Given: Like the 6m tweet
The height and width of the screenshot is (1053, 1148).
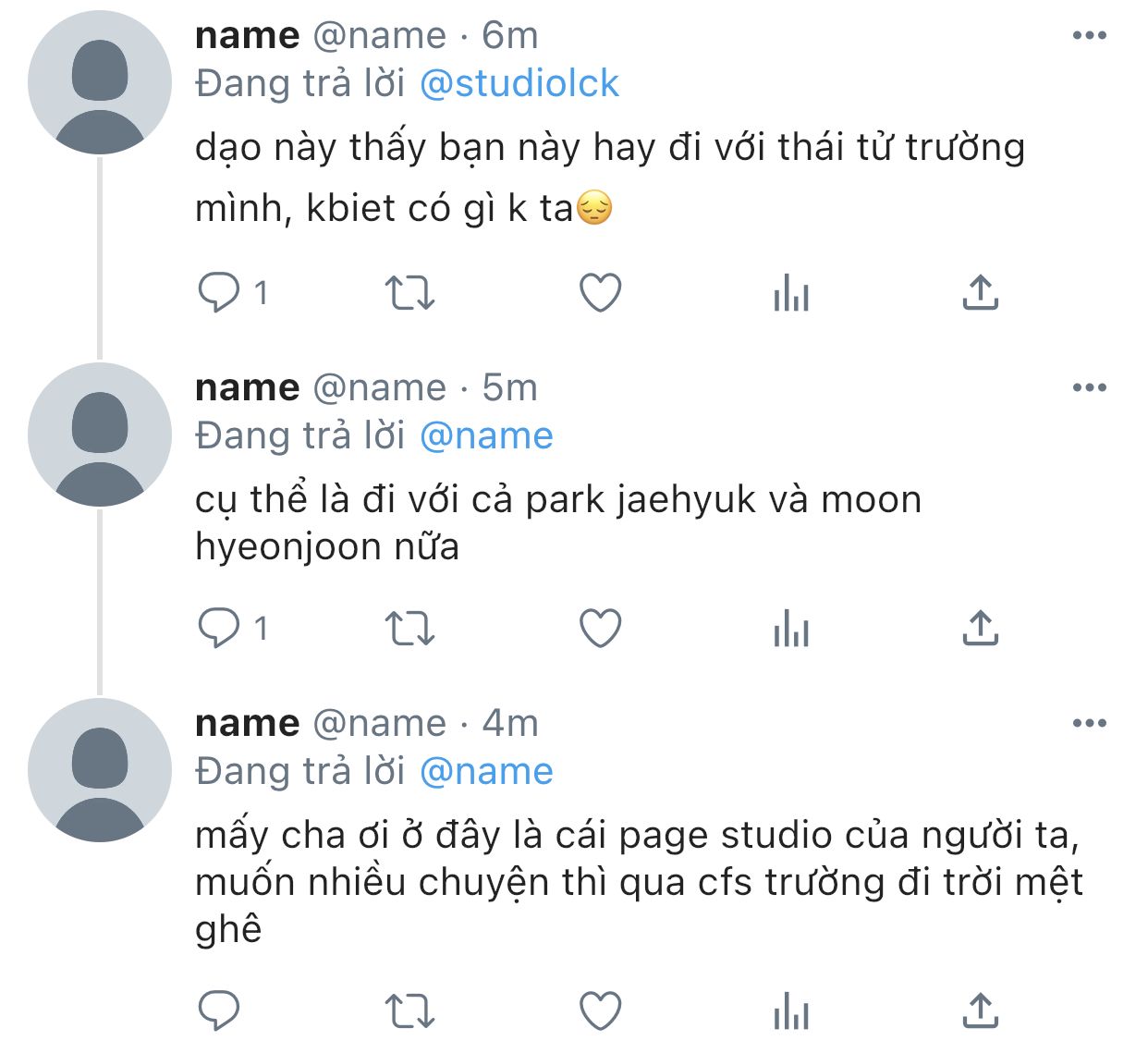Looking at the screenshot, I should click(x=601, y=293).
